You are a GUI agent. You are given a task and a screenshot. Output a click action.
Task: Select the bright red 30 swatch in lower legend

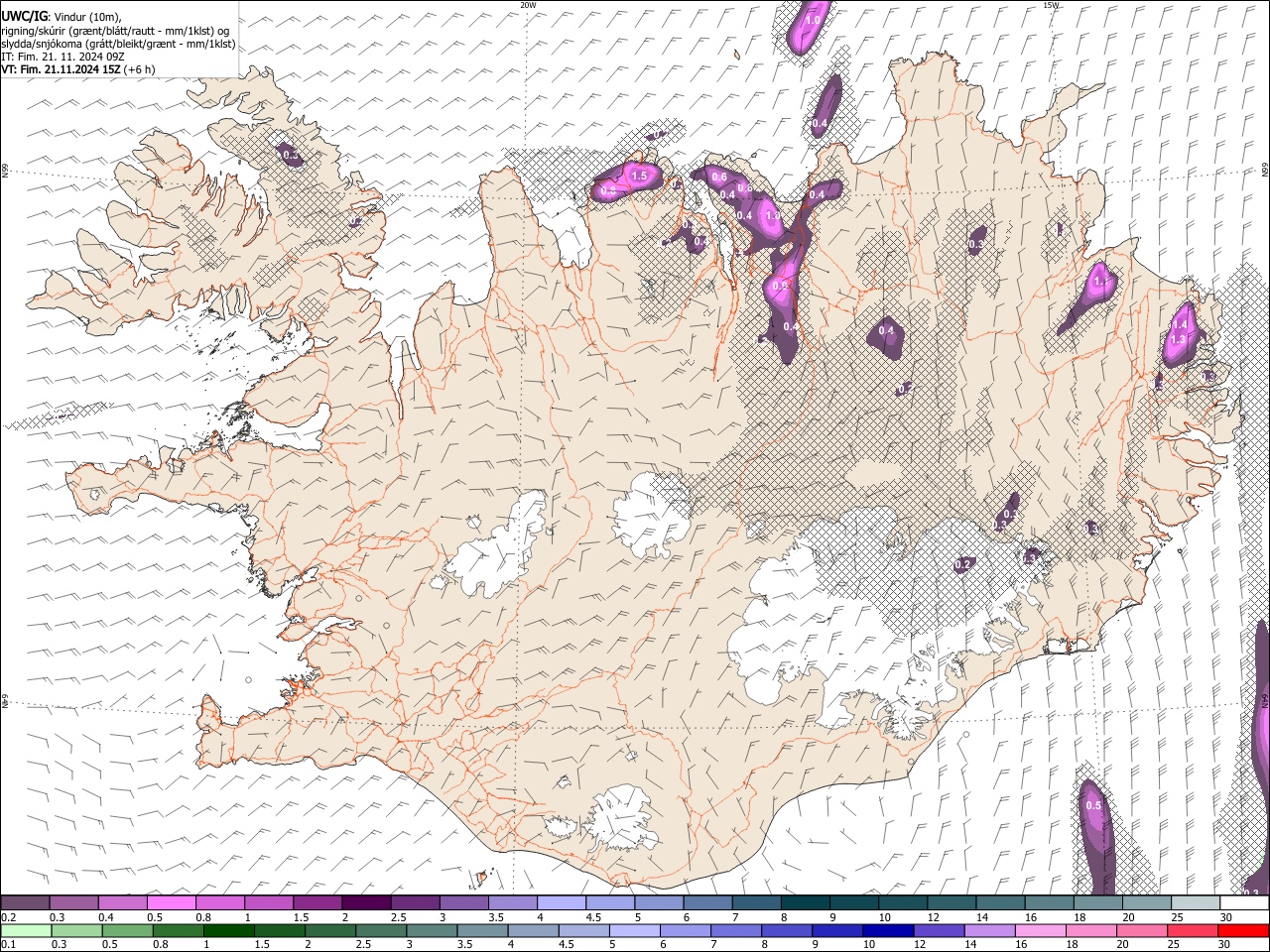1244,930
